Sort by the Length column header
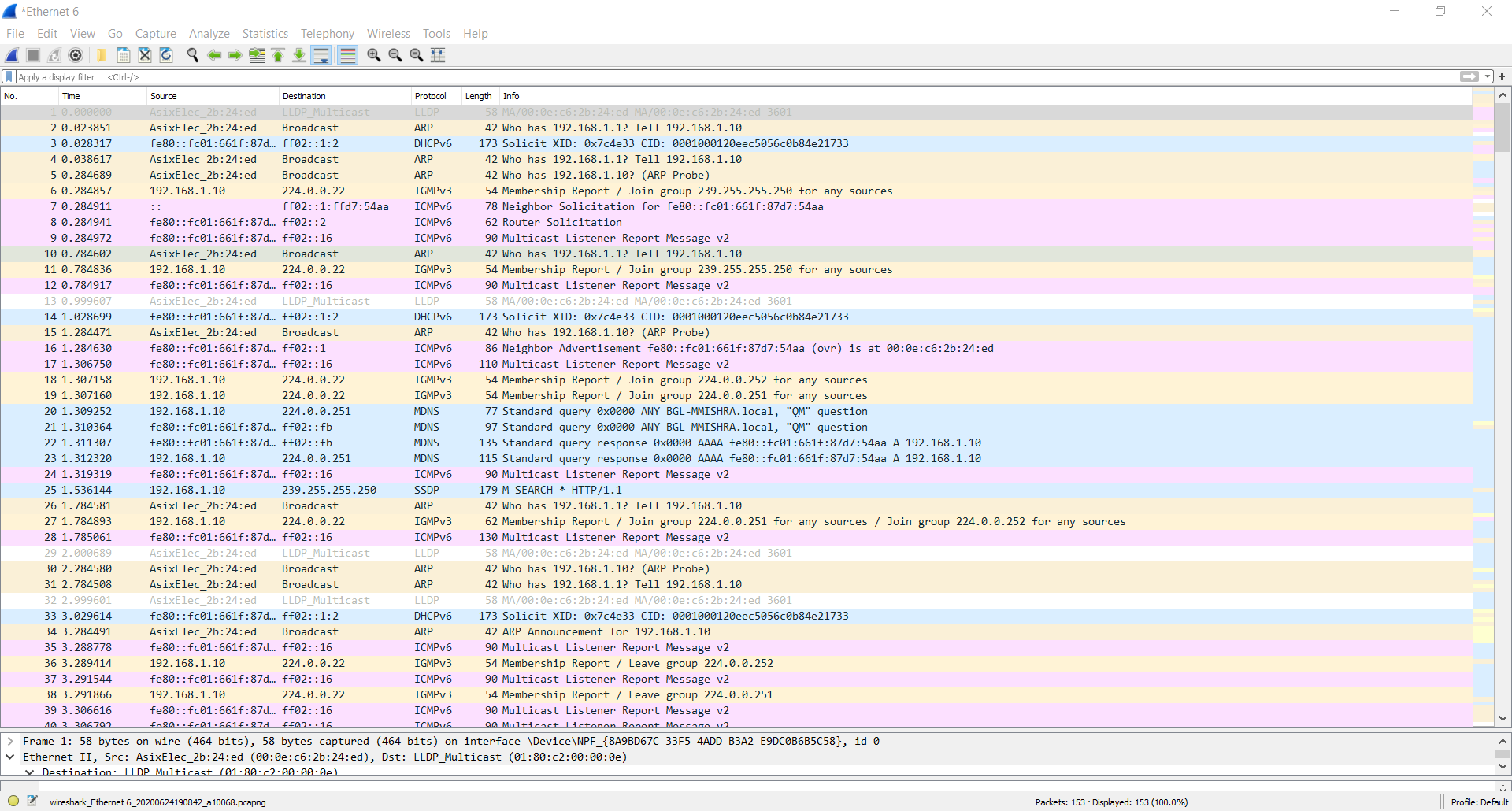 click(x=480, y=96)
